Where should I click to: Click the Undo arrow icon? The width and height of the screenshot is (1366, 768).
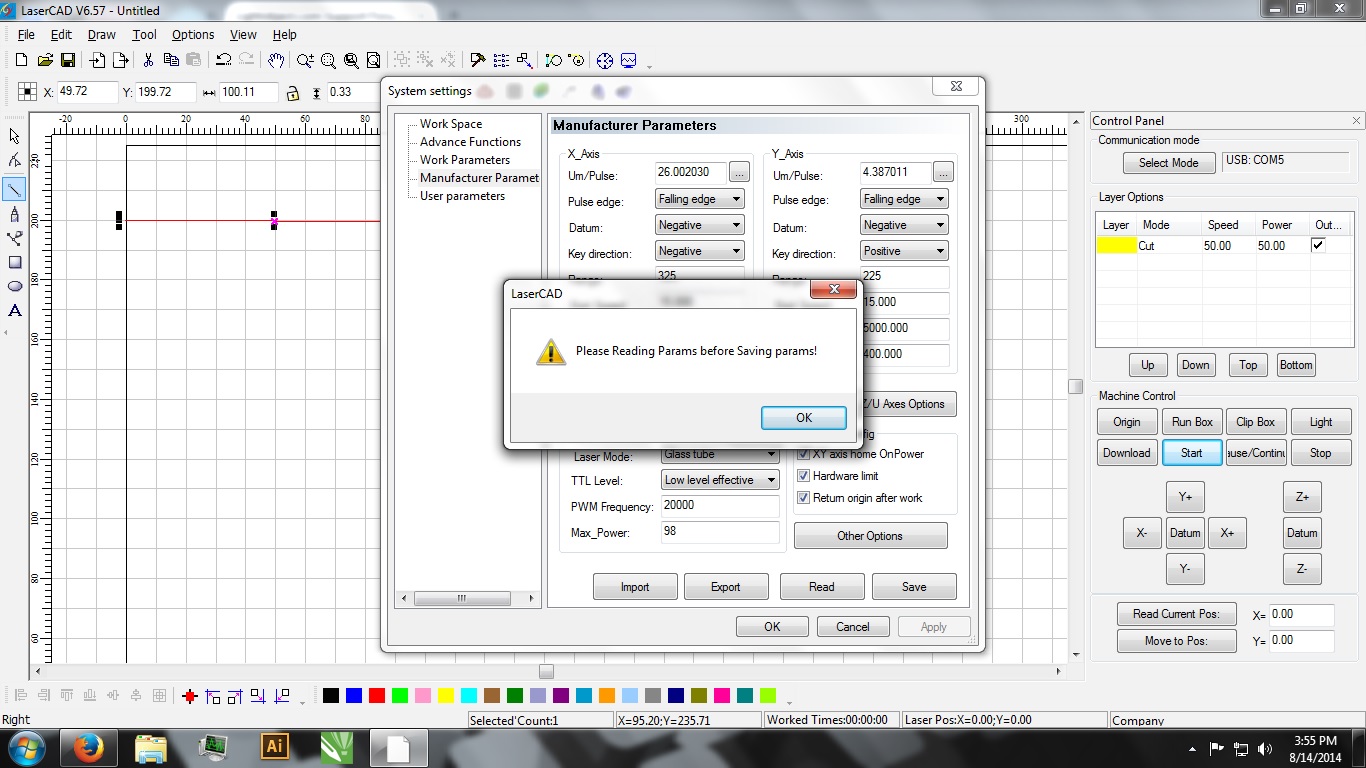[x=223, y=60]
